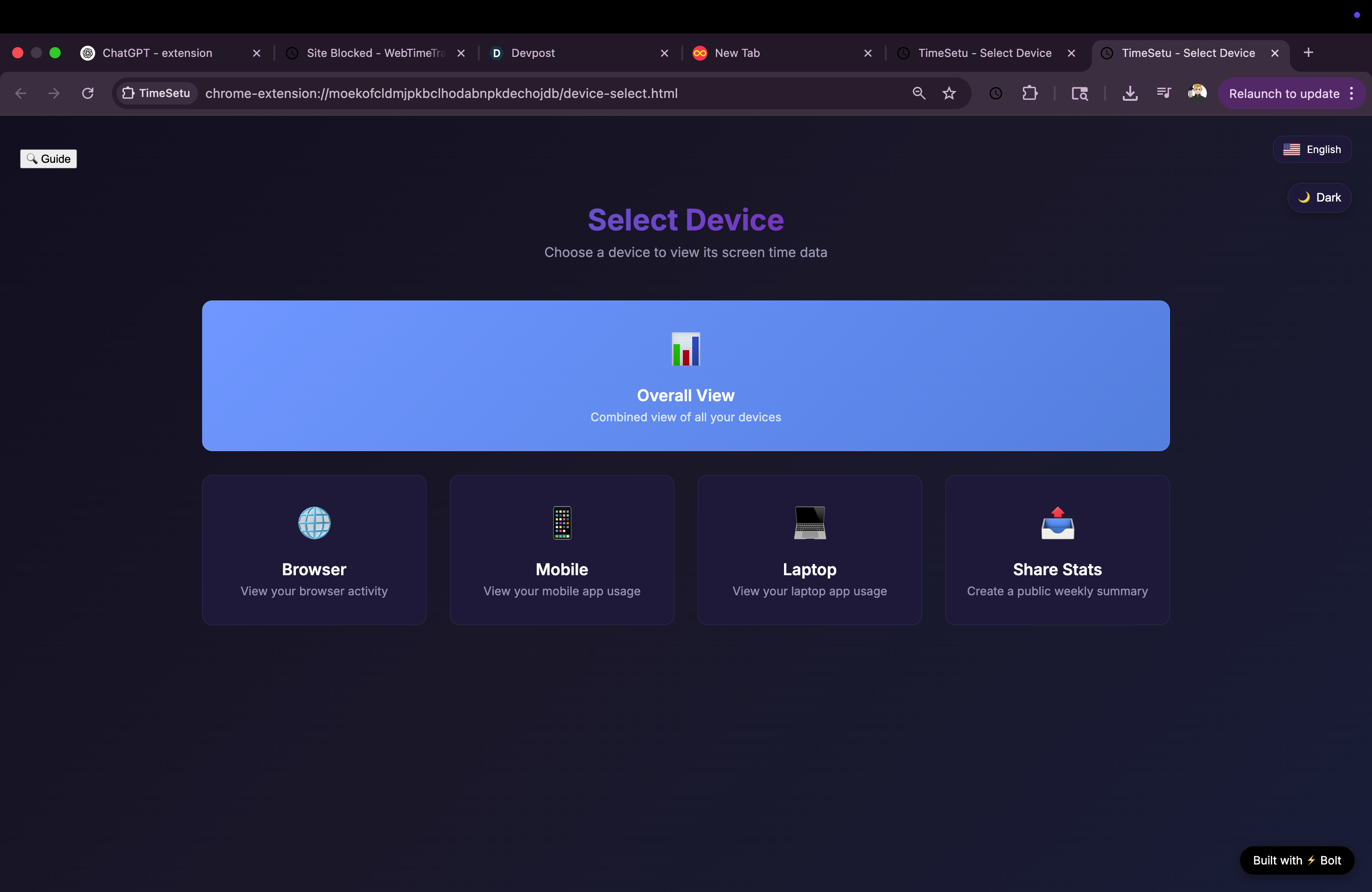Open Chrome three-dot menu
Screen dimensions: 1372x892
pos(1351,93)
